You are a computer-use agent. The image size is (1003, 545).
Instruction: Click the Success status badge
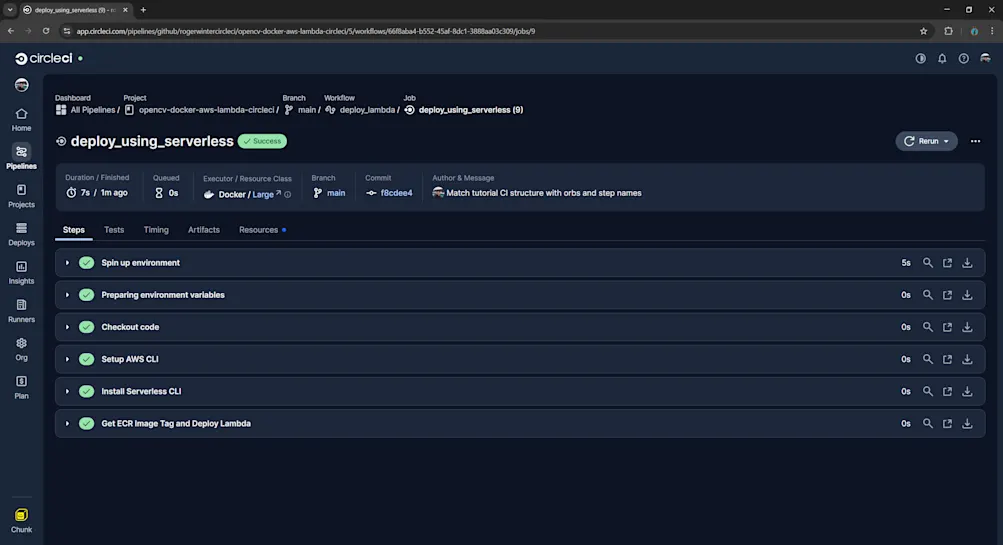(x=262, y=141)
